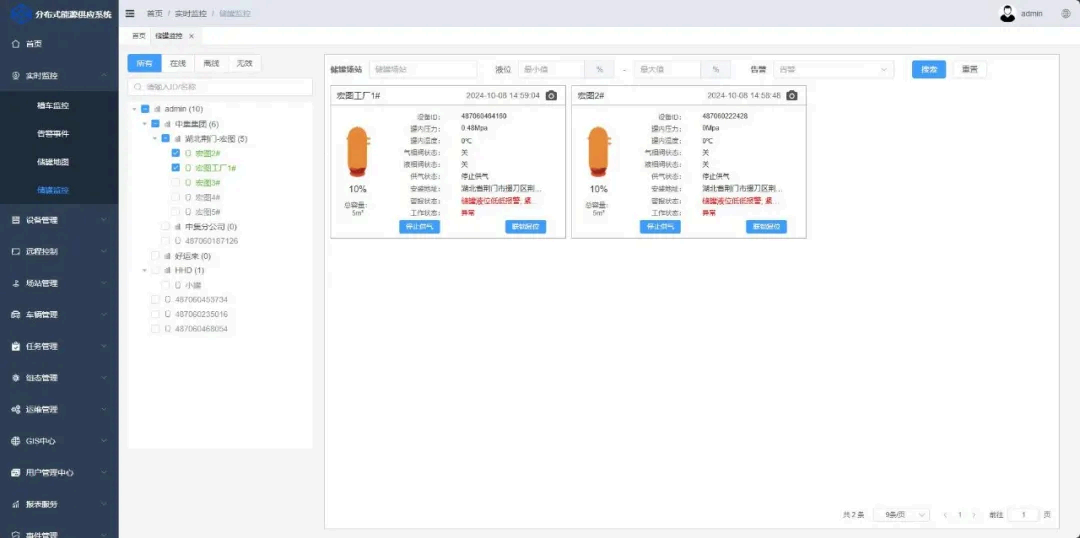
Task: Click the 用户管理中心 card icon
Action: (x=16, y=473)
